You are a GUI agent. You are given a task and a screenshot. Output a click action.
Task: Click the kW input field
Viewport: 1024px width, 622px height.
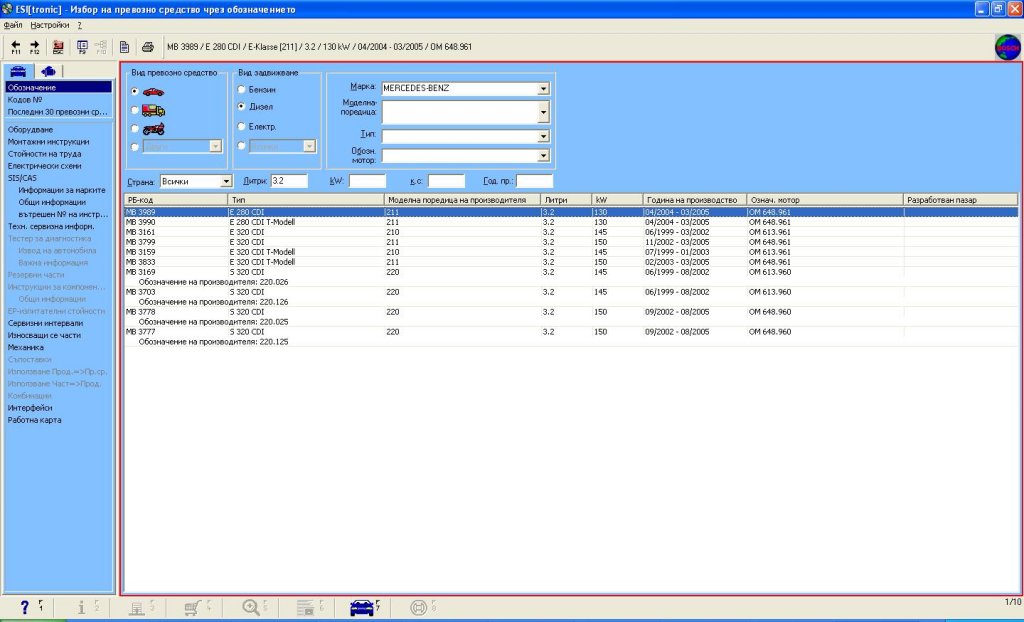coord(367,181)
